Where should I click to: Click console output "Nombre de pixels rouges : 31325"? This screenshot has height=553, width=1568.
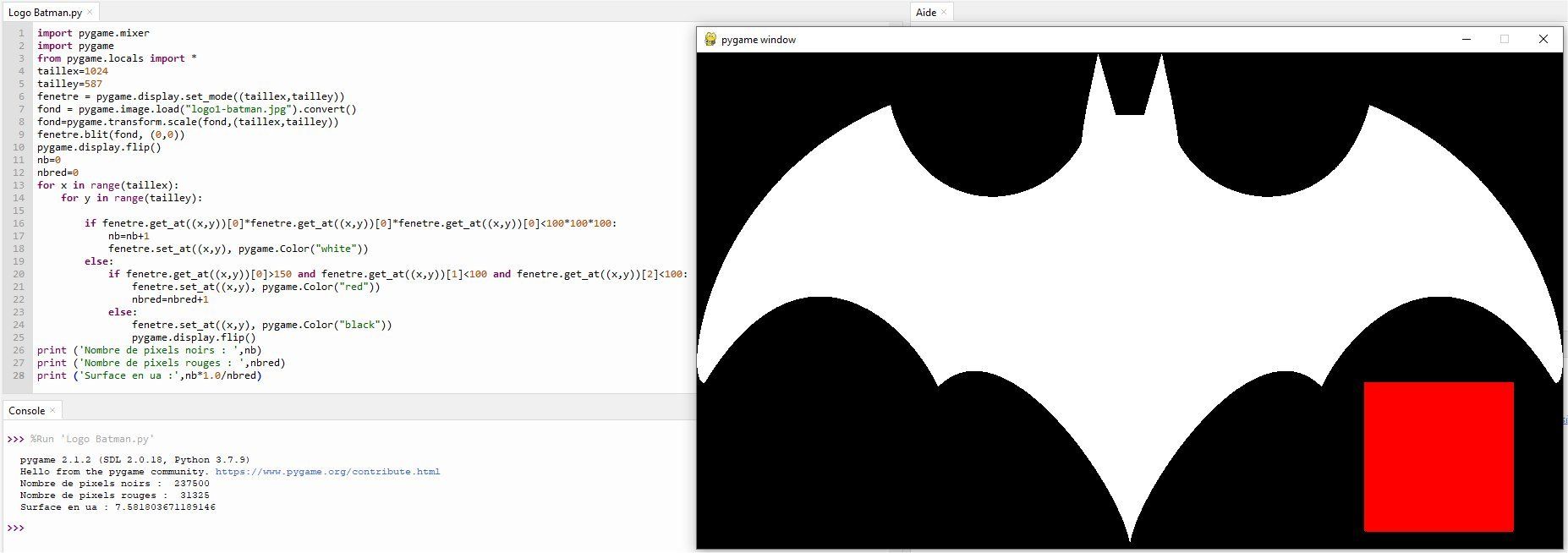[x=115, y=496]
